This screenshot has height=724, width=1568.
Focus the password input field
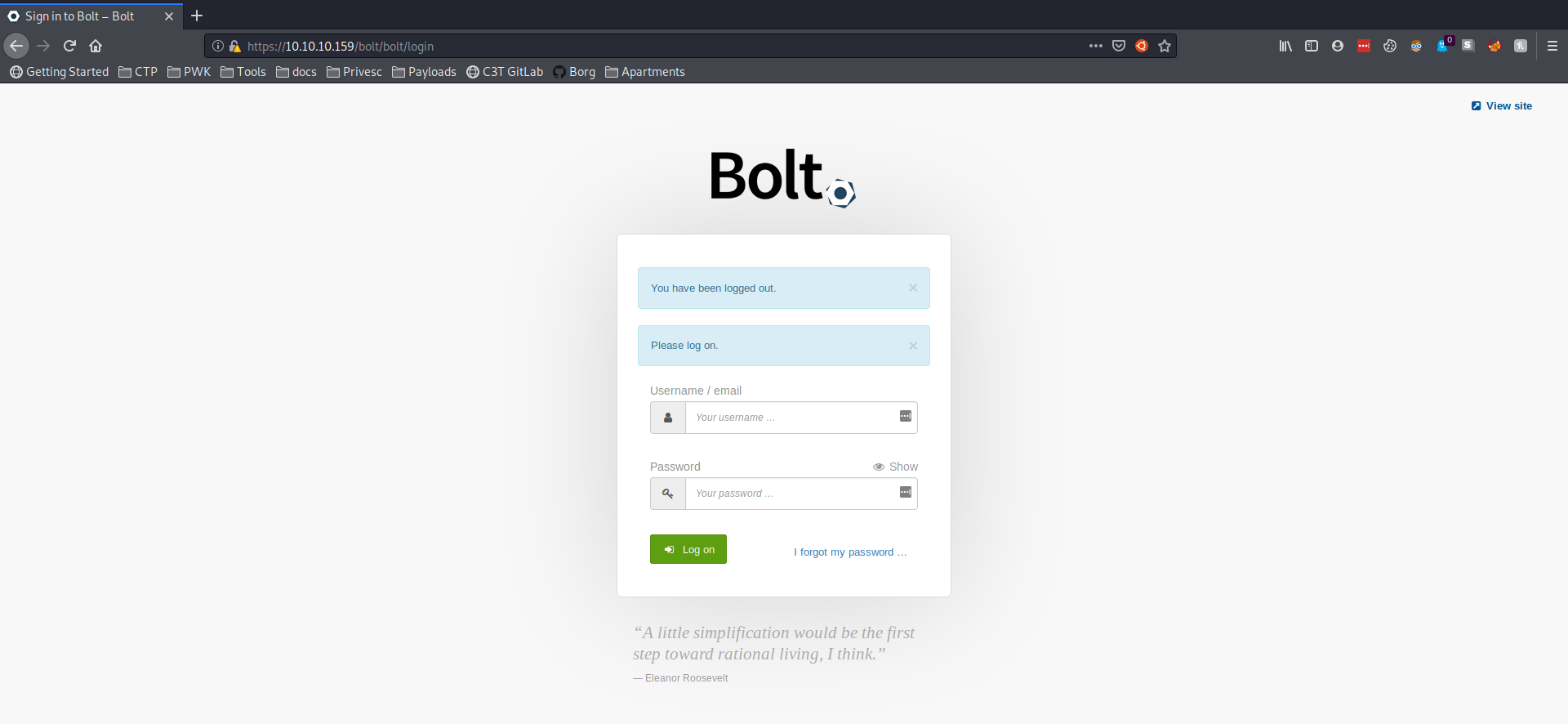(801, 494)
